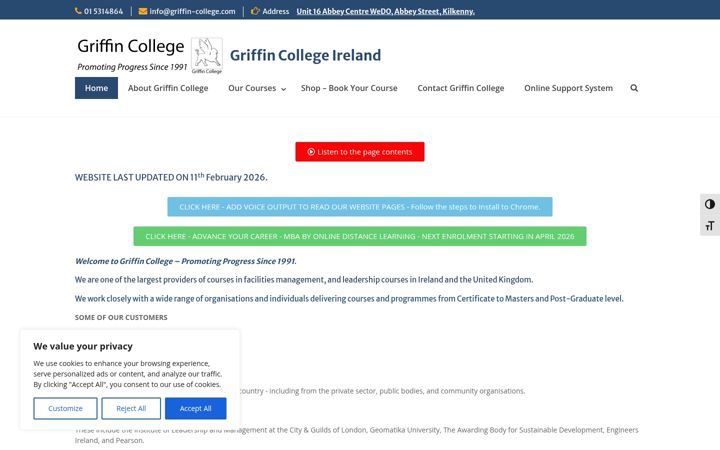Click the Griffin College griffin logo image
The image size is (720, 450).
coord(207,56)
